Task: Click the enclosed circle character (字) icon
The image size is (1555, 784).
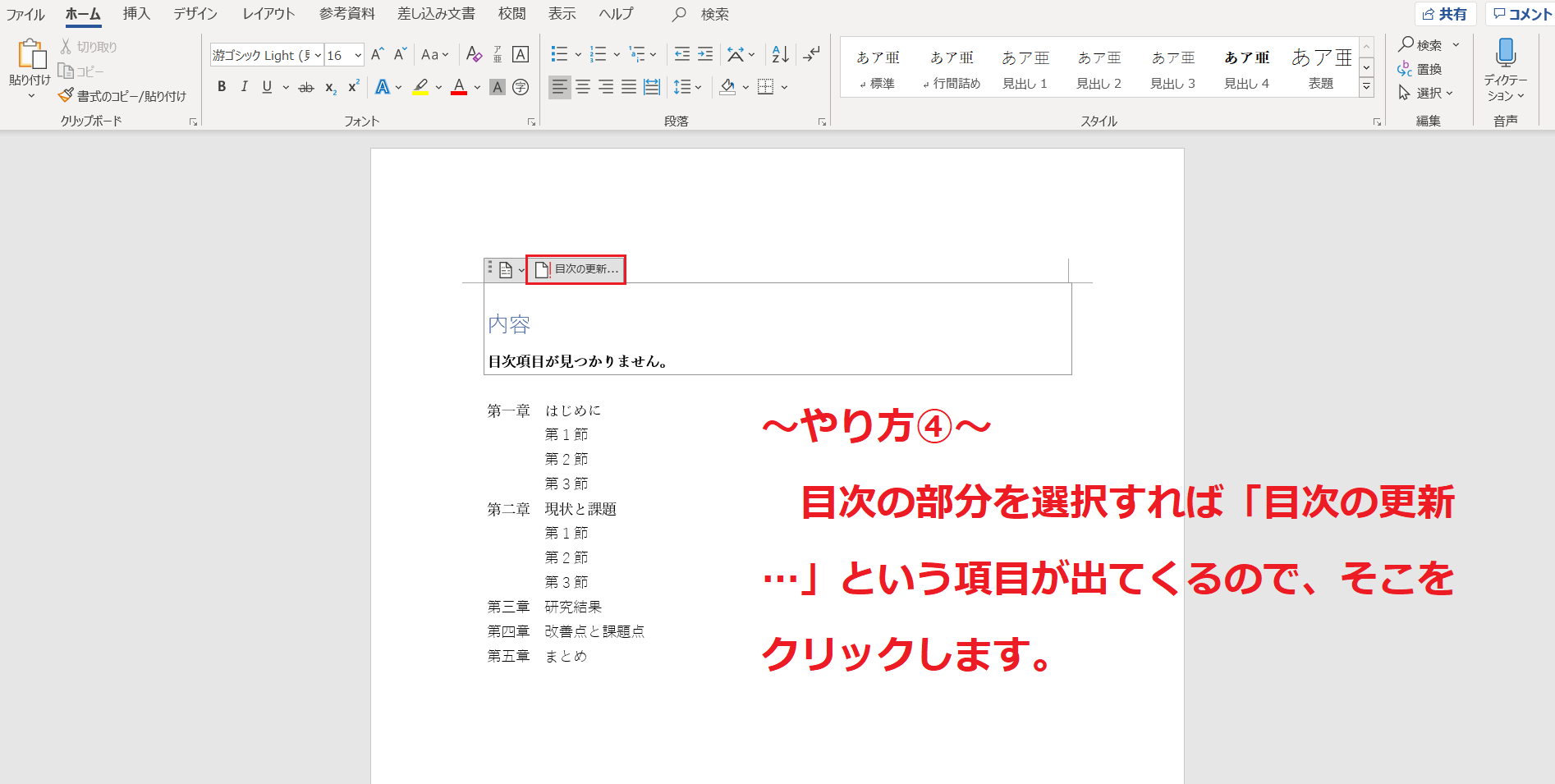Action: click(x=521, y=87)
